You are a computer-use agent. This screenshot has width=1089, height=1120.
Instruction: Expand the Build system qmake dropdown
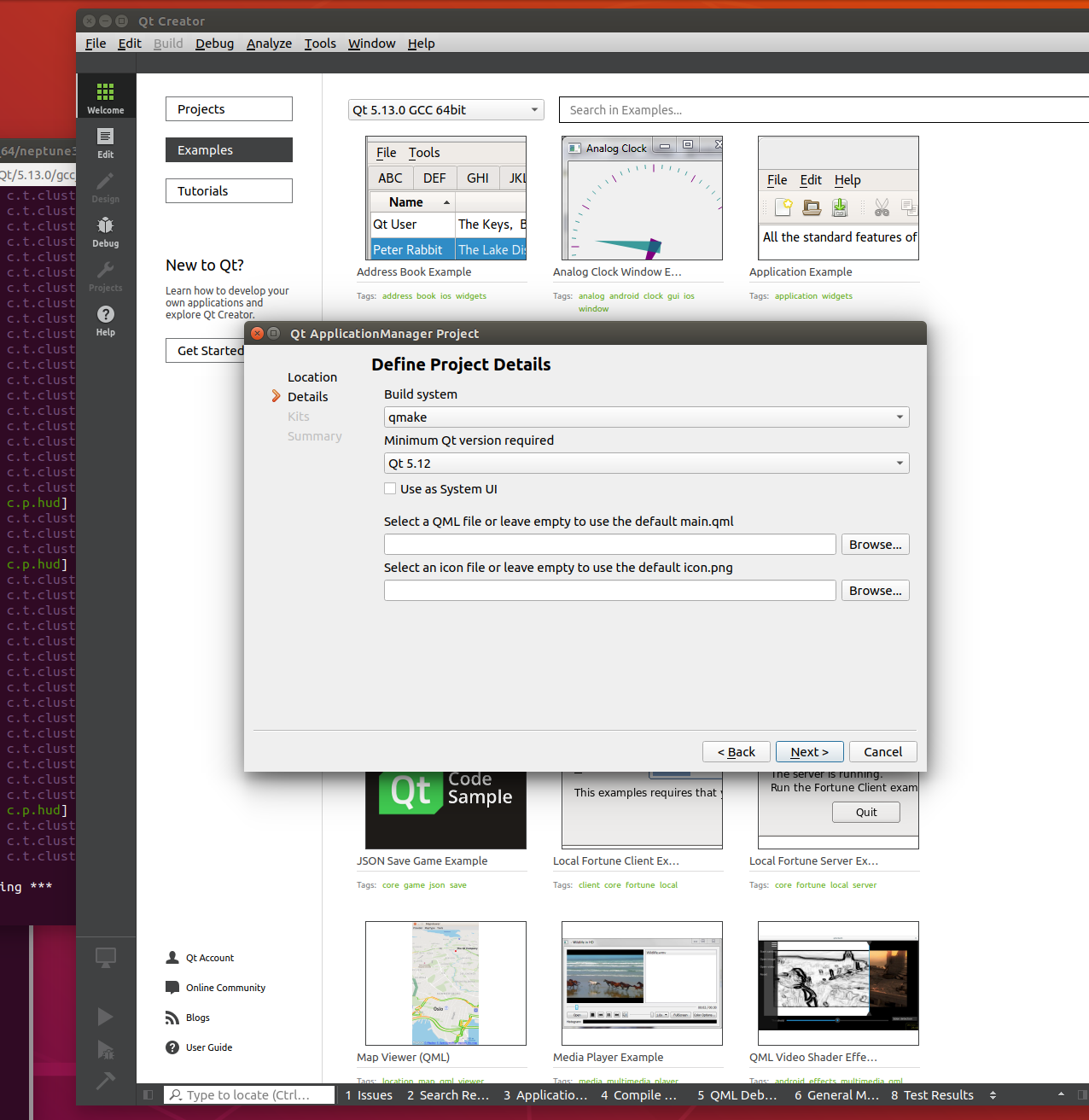click(x=646, y=417)
